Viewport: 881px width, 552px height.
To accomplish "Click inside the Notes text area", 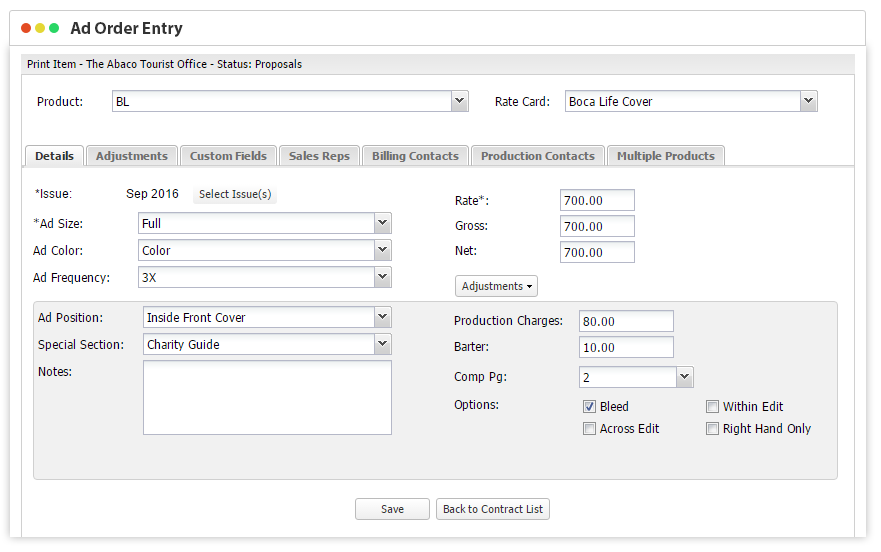I will [x=267, y=397].
